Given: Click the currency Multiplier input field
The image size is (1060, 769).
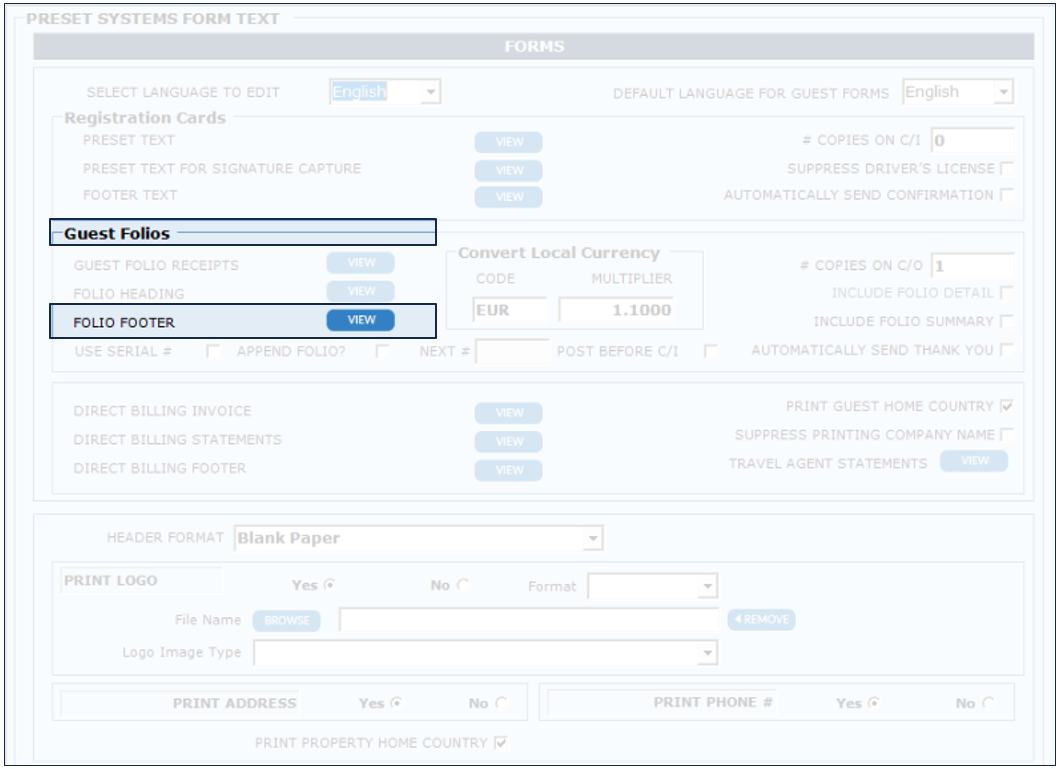Looking at the screenshot, I should pyautogui.click(x=616, y=310).
